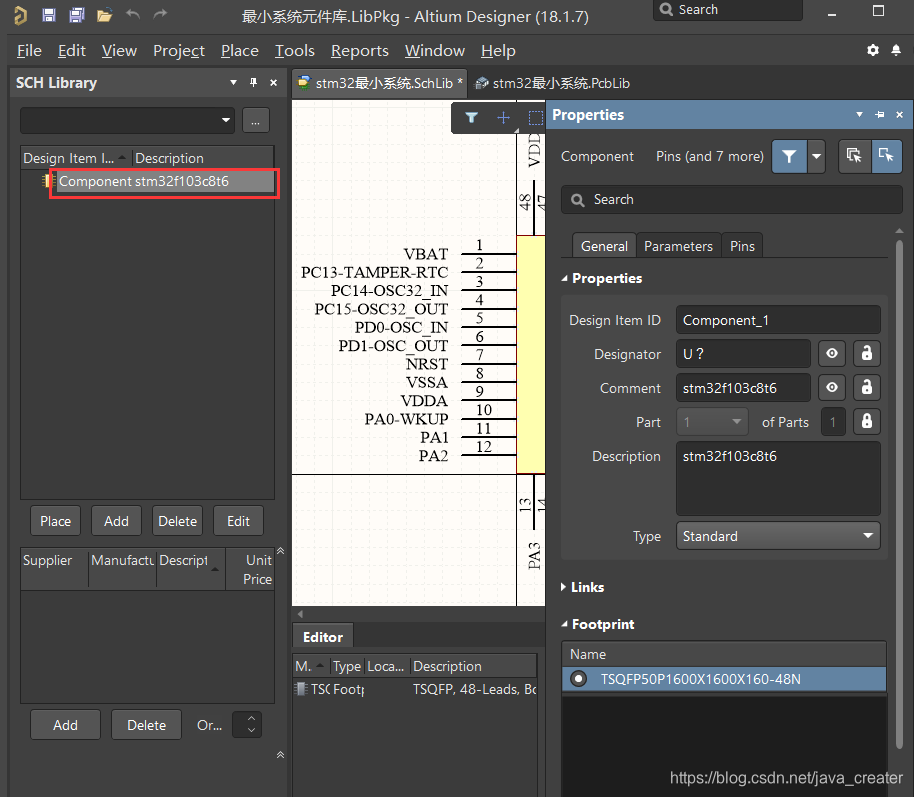Toggle the Part lock icon
The height and width of the screenshot is (797, 914).
pyautogui.click(x=867, y=421)
